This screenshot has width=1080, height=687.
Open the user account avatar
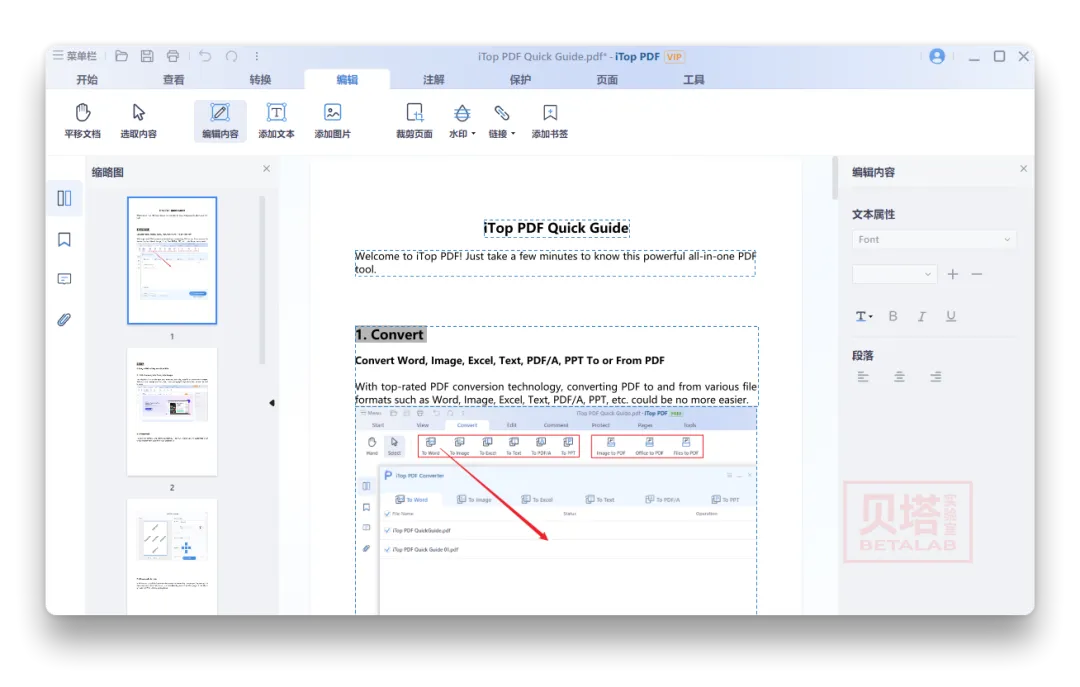click(937, 57)
